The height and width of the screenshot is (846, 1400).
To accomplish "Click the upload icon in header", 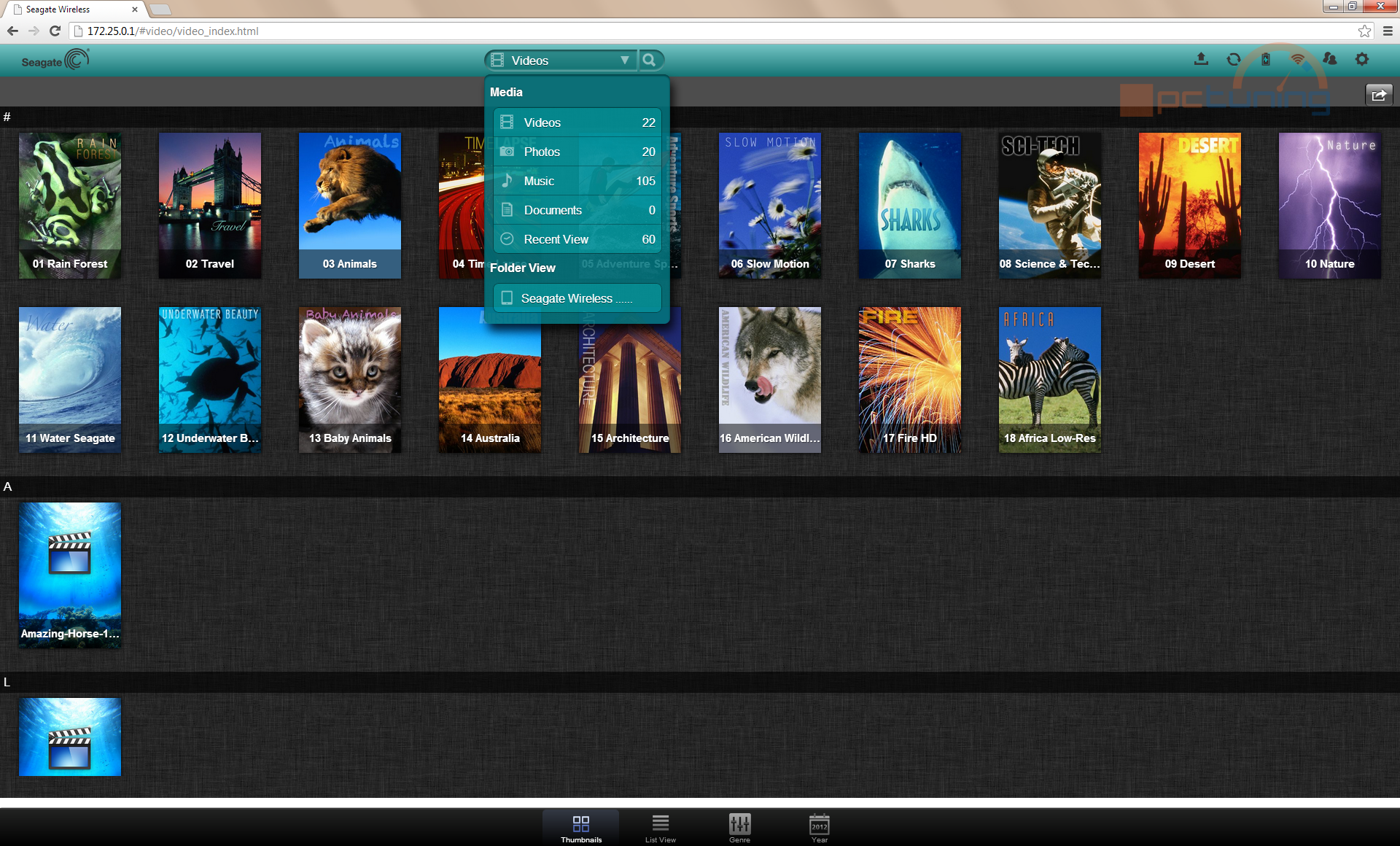I will [x=1201, y=59].
